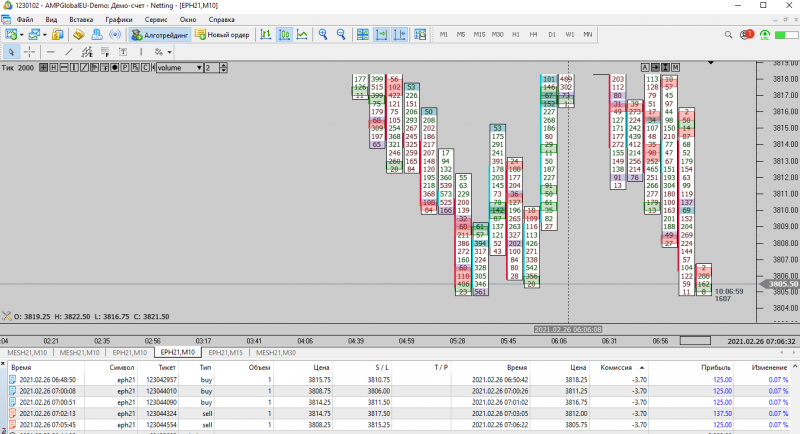Open the Data Window gold icon
This screenshot has height=434, width=800.
[78, 35]
